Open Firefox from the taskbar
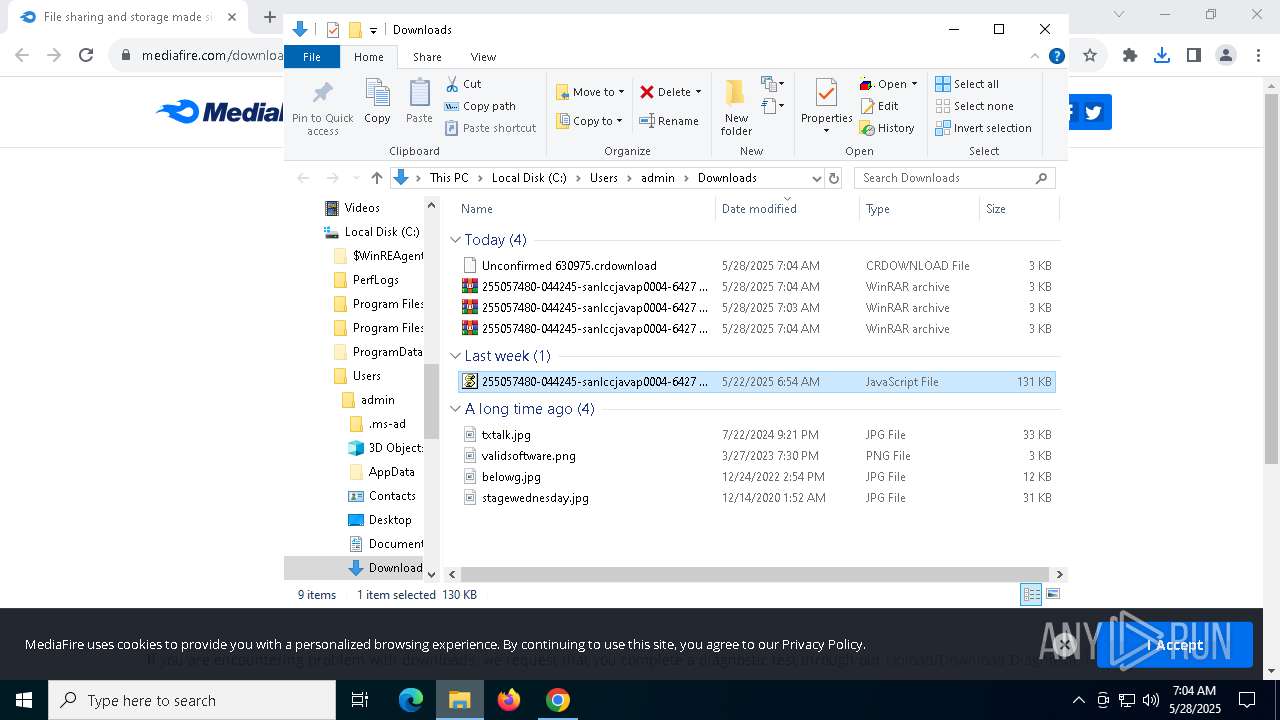Viewport: 1280px width, 720px height. point(509,700)
